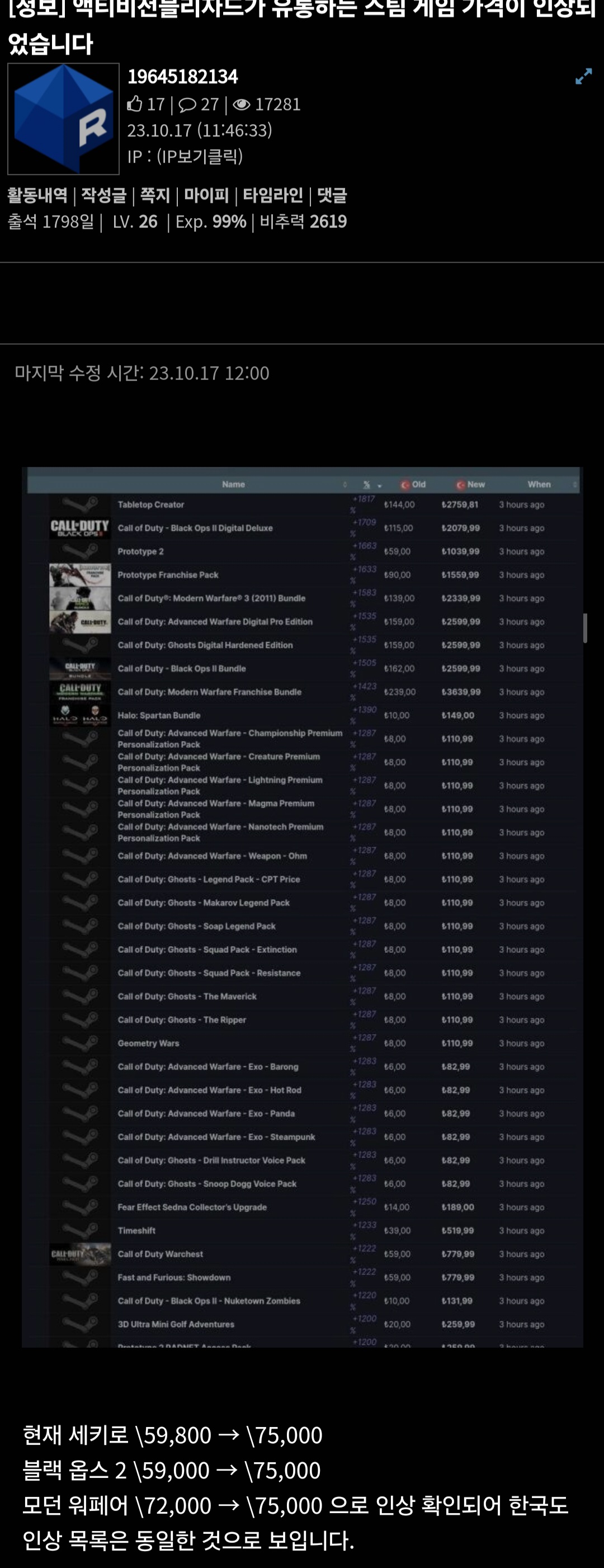Open the 쪽지 message link
The image size is (604, 1568).
(155, 195)
